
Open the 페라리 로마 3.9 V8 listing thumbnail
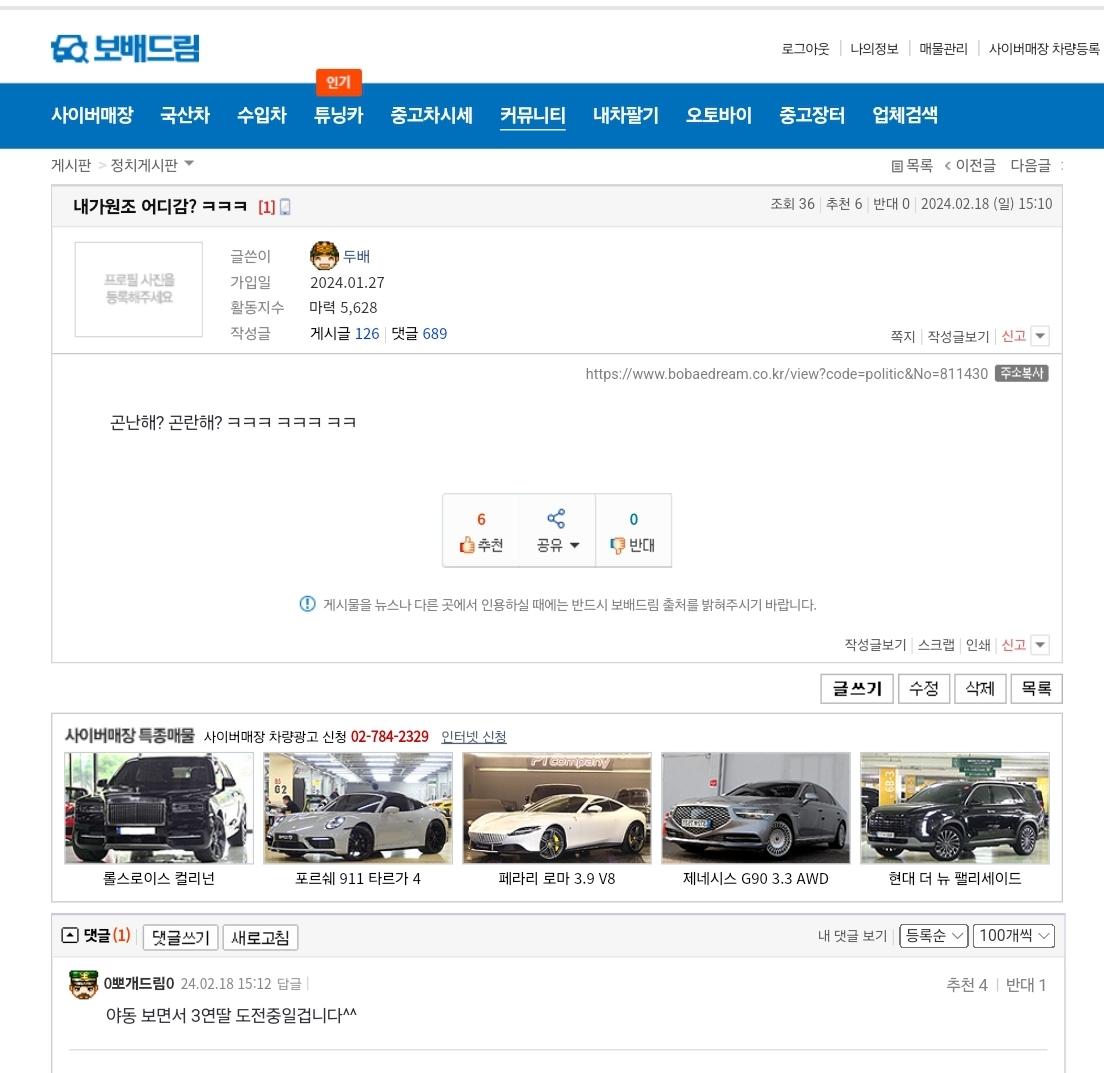coord(557,808)
